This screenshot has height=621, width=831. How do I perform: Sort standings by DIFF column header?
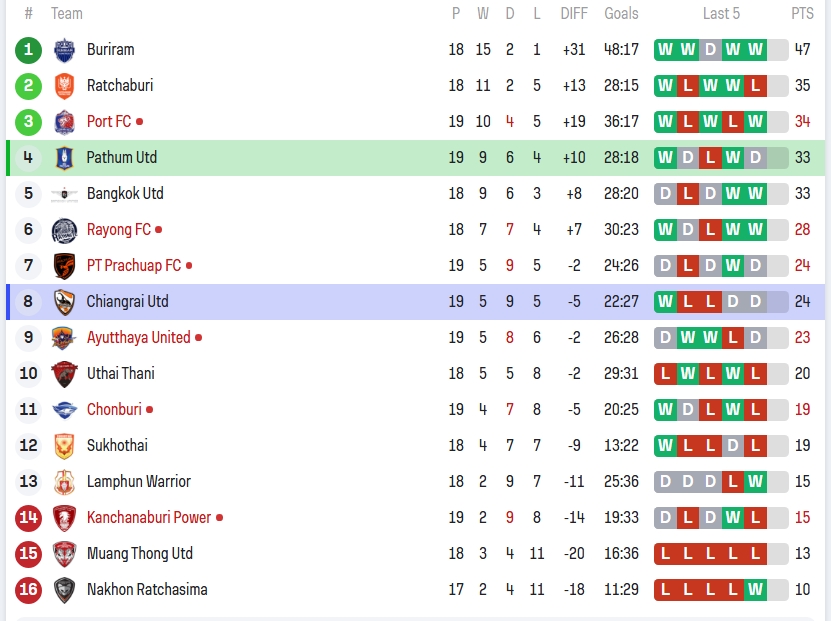click(x=574, y=13)
